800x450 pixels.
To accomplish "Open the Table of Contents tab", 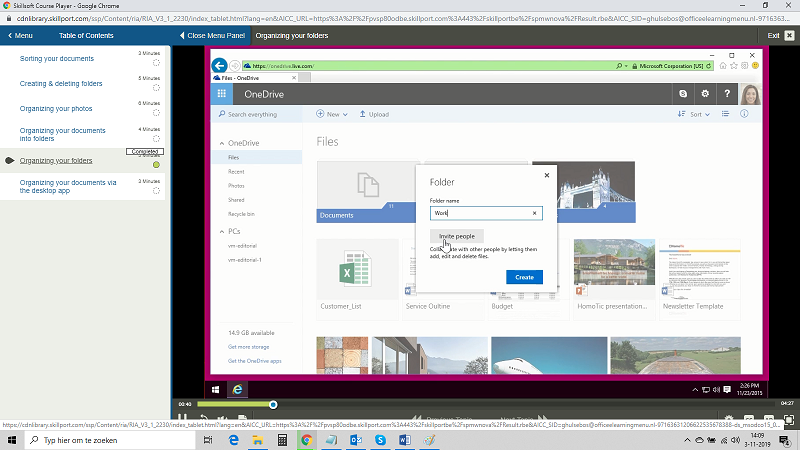I will pos(86,36).
